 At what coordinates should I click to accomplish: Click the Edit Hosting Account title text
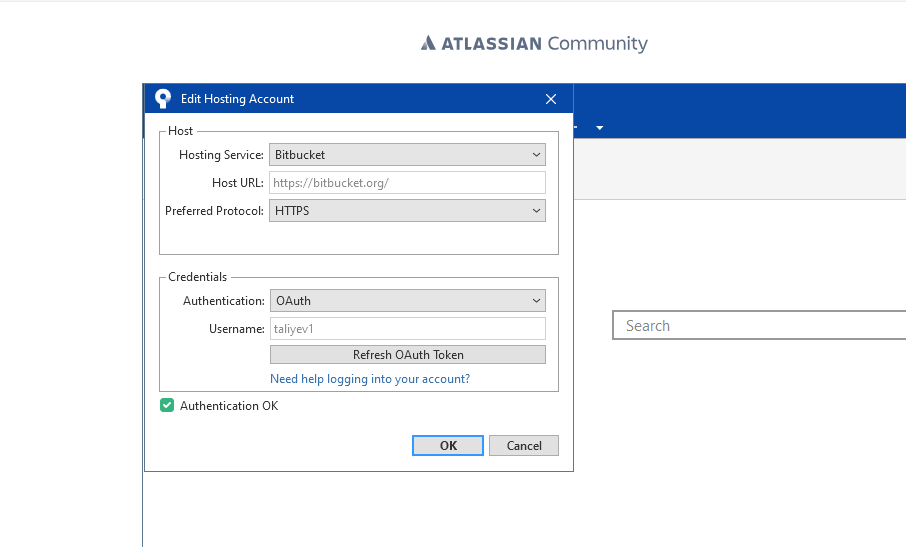pyautogui.click(x=237, y=99)
